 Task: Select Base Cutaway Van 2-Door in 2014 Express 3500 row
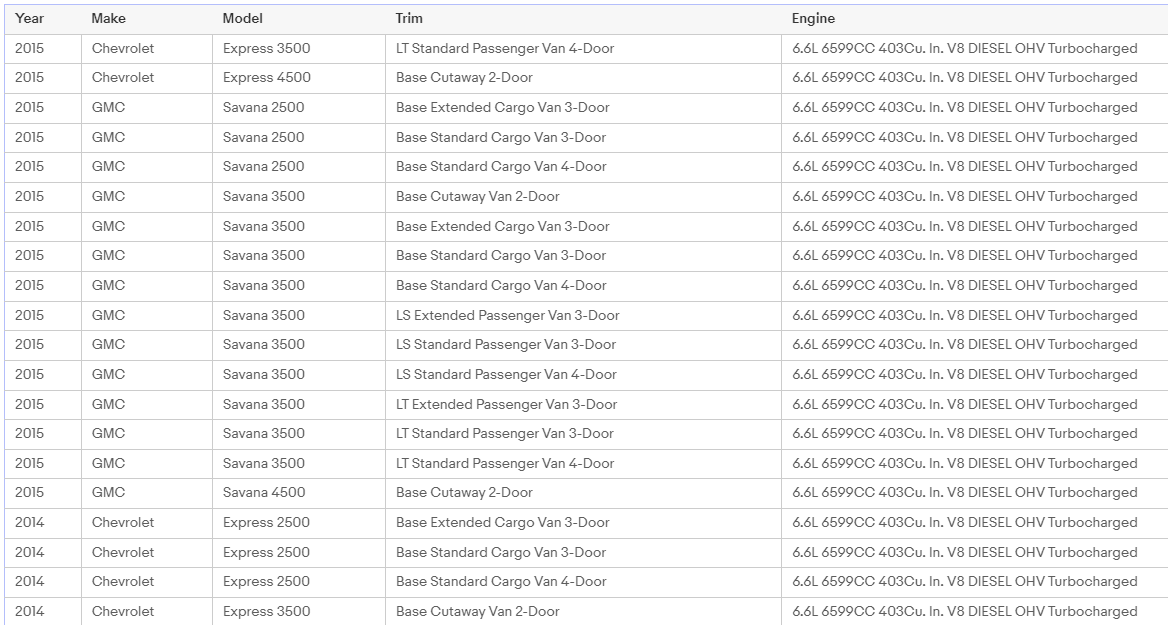477,611
